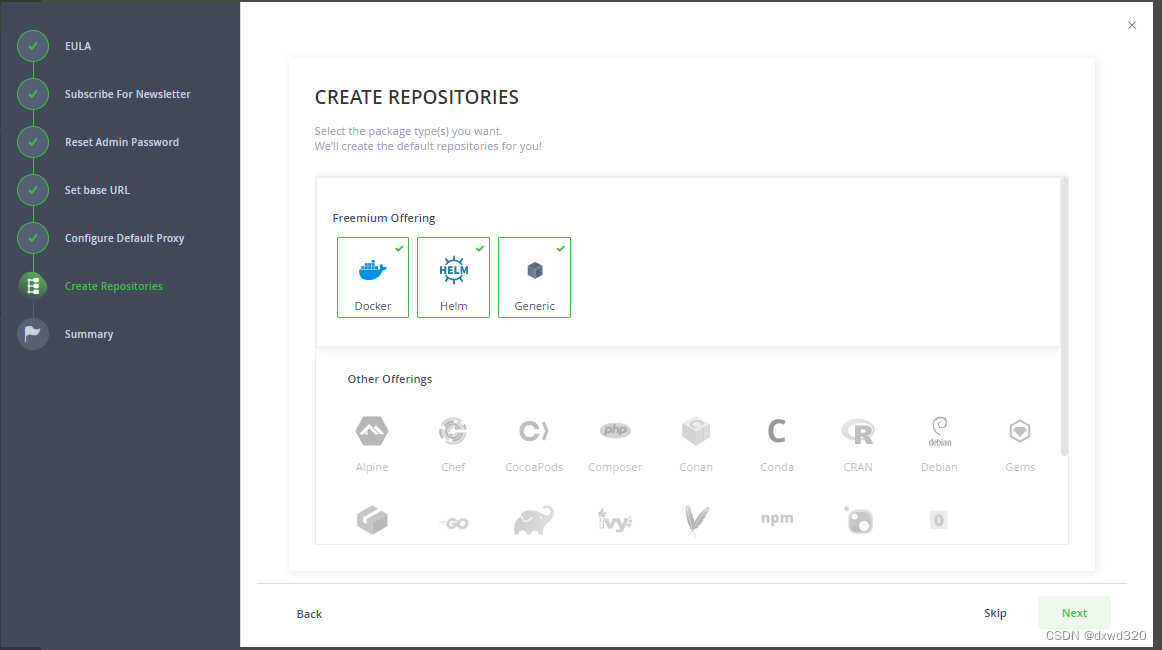
Task: Pick the Ivy package icon
Action: tap(615, 520)
